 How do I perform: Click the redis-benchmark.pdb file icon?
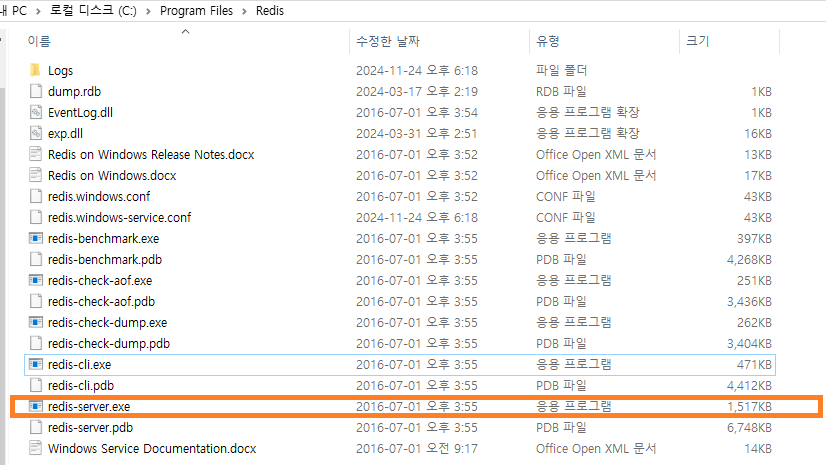point(35,259)
